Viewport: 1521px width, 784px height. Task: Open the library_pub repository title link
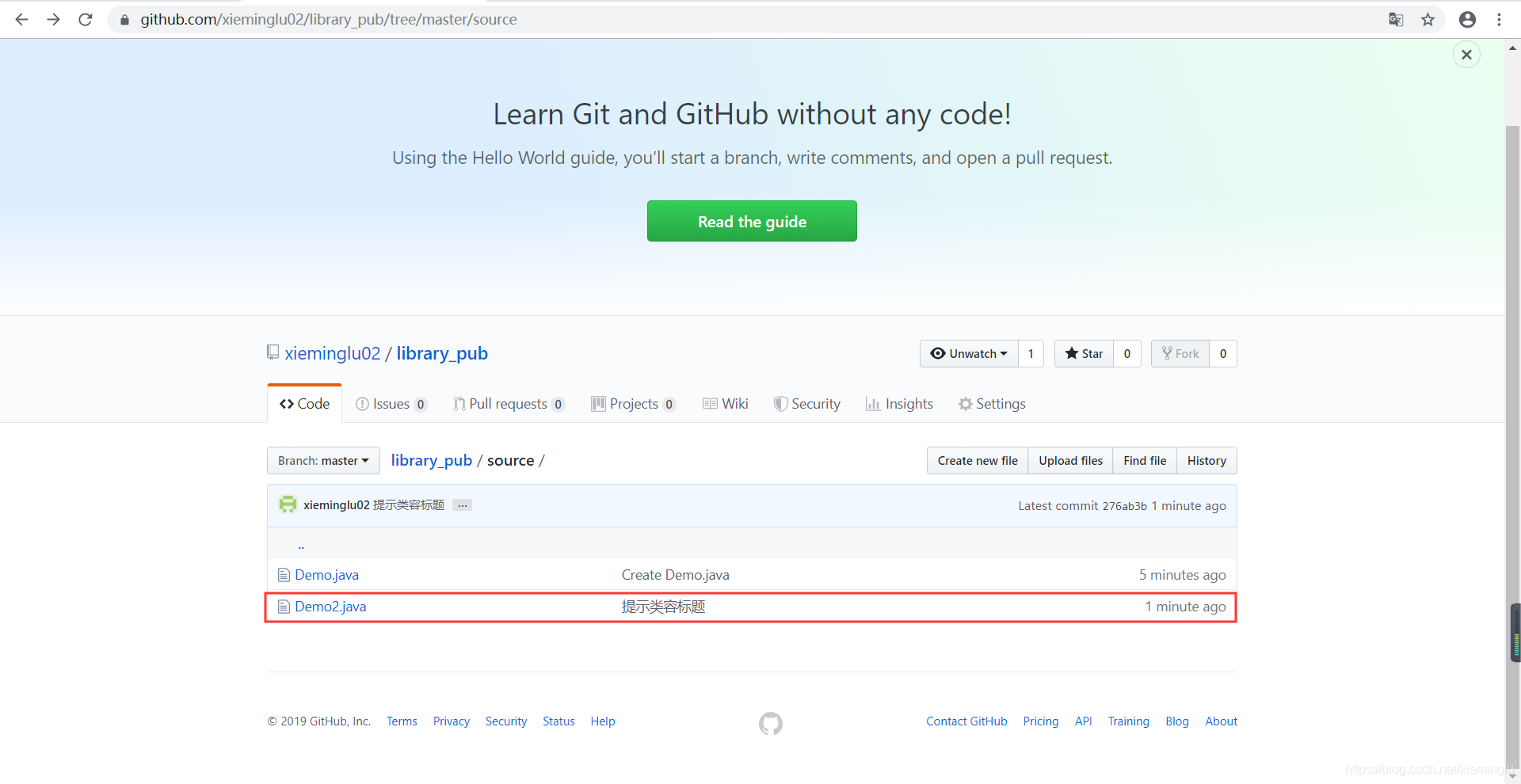[x=442, y=353]
